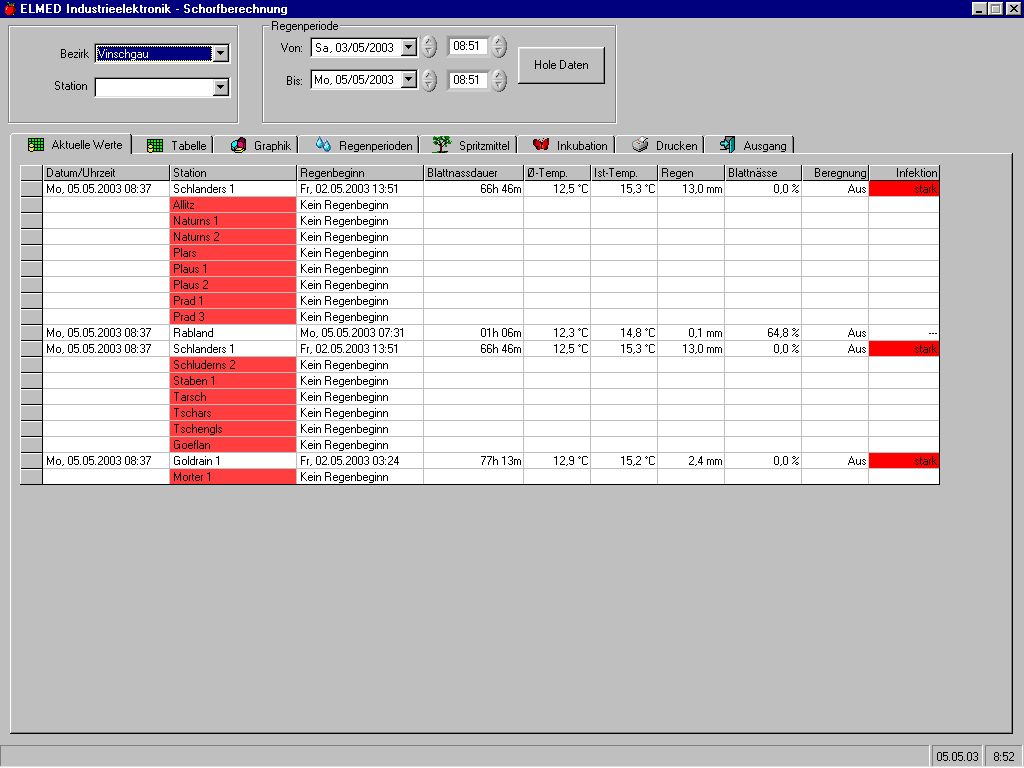The width and height of the screenshot is (1024, 768).
Task: Click the ELMED application icon in title bar
Action: pos(9,9)
